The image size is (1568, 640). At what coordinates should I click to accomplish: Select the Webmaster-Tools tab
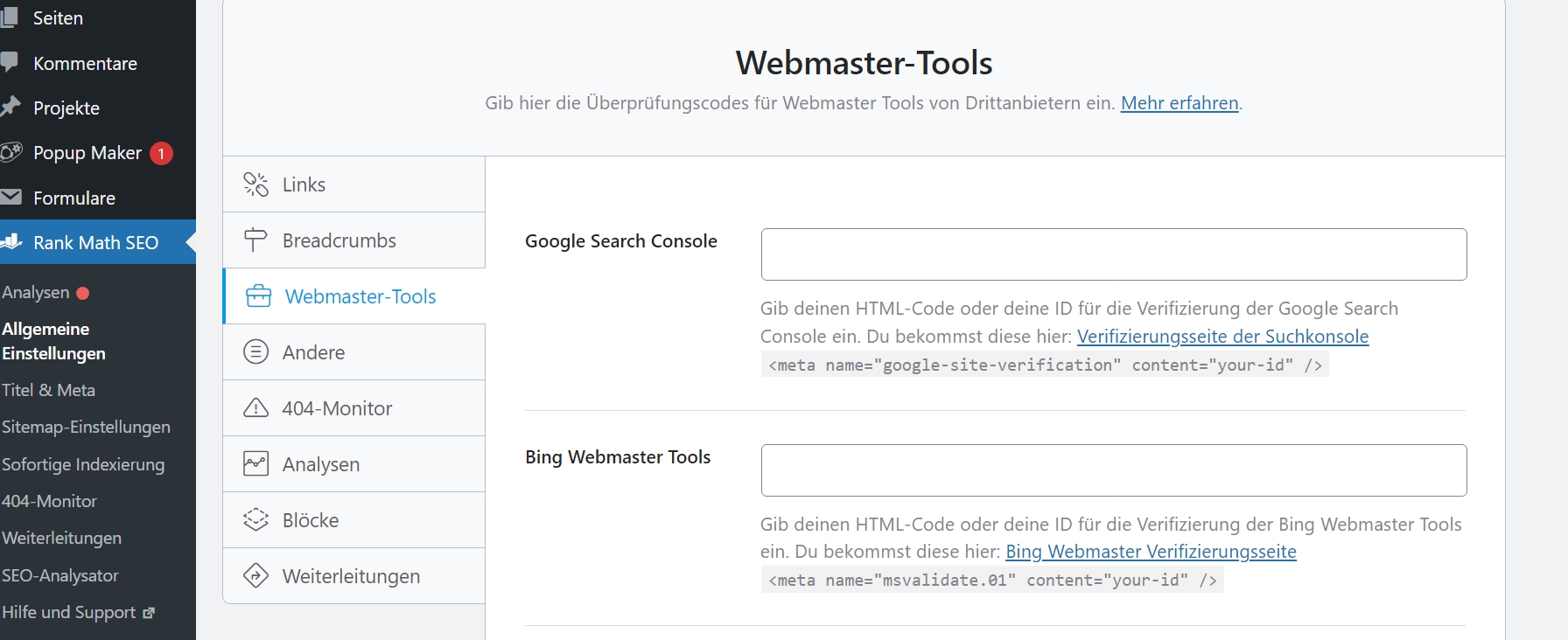pyautogui.click(x=354, y=296)
